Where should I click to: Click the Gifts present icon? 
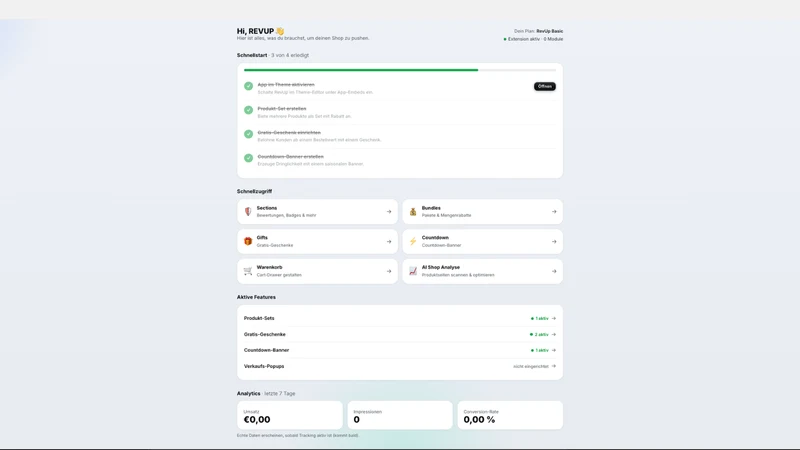click(x=248, y=241)
